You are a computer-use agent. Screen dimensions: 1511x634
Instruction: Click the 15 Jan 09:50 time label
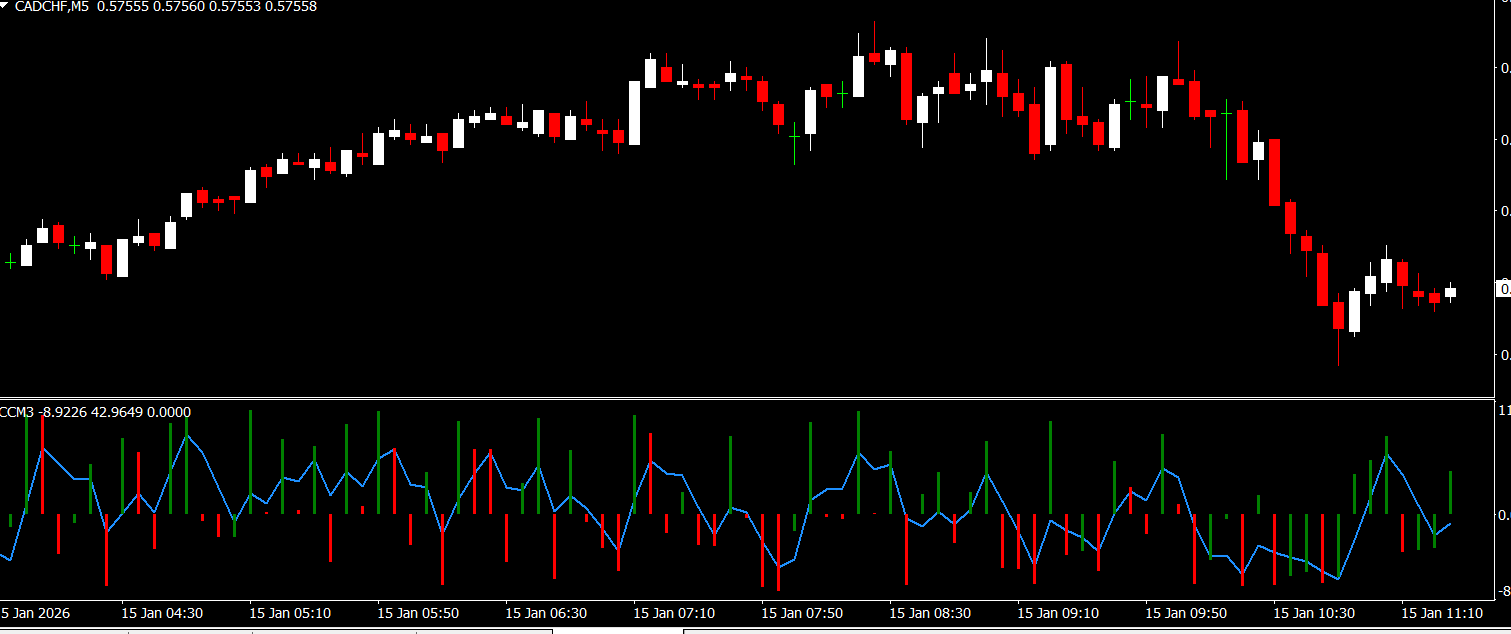click(x=1186, y=612)
